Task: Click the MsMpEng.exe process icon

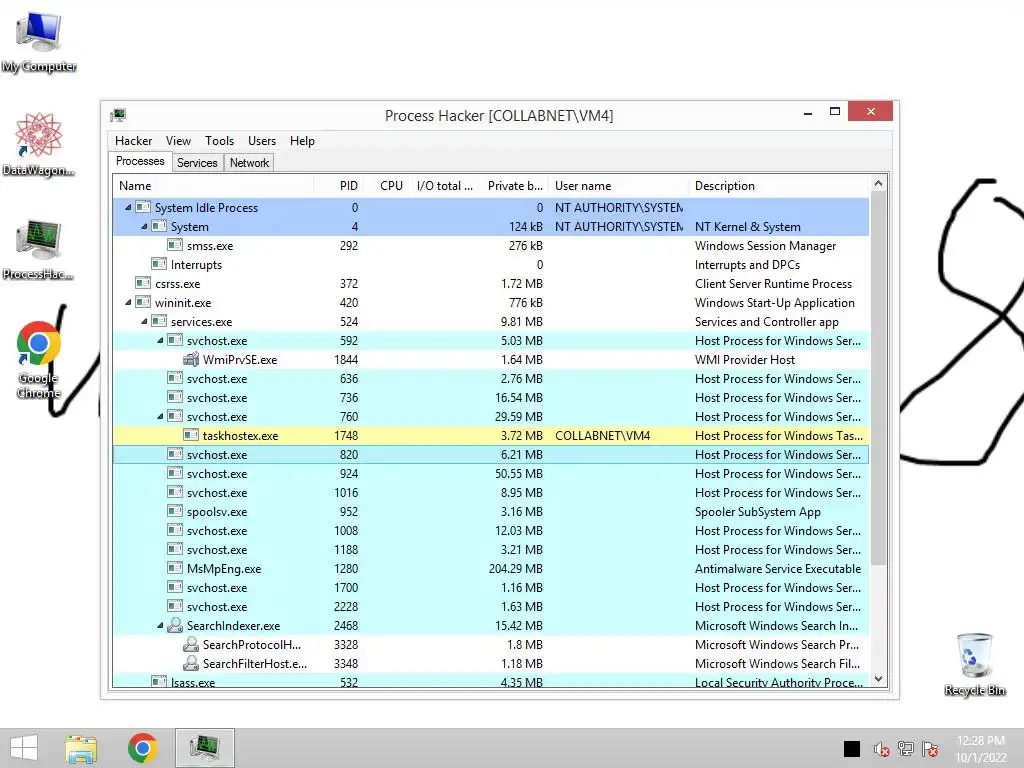Action: (x=174, y=568)
